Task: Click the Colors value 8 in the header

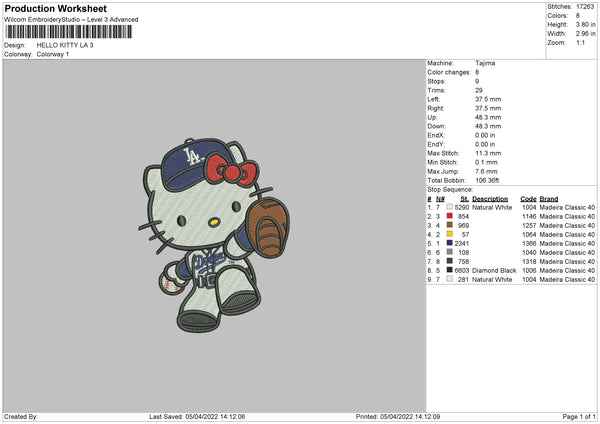Action: click(x=578, y=16)
